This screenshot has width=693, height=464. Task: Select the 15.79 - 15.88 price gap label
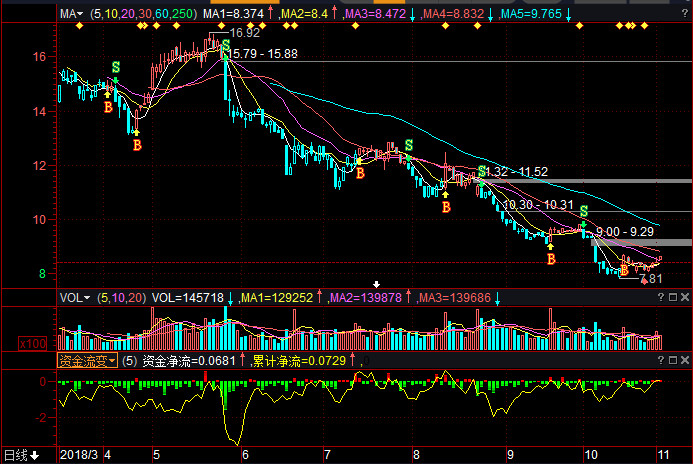[x=263, y=53]
